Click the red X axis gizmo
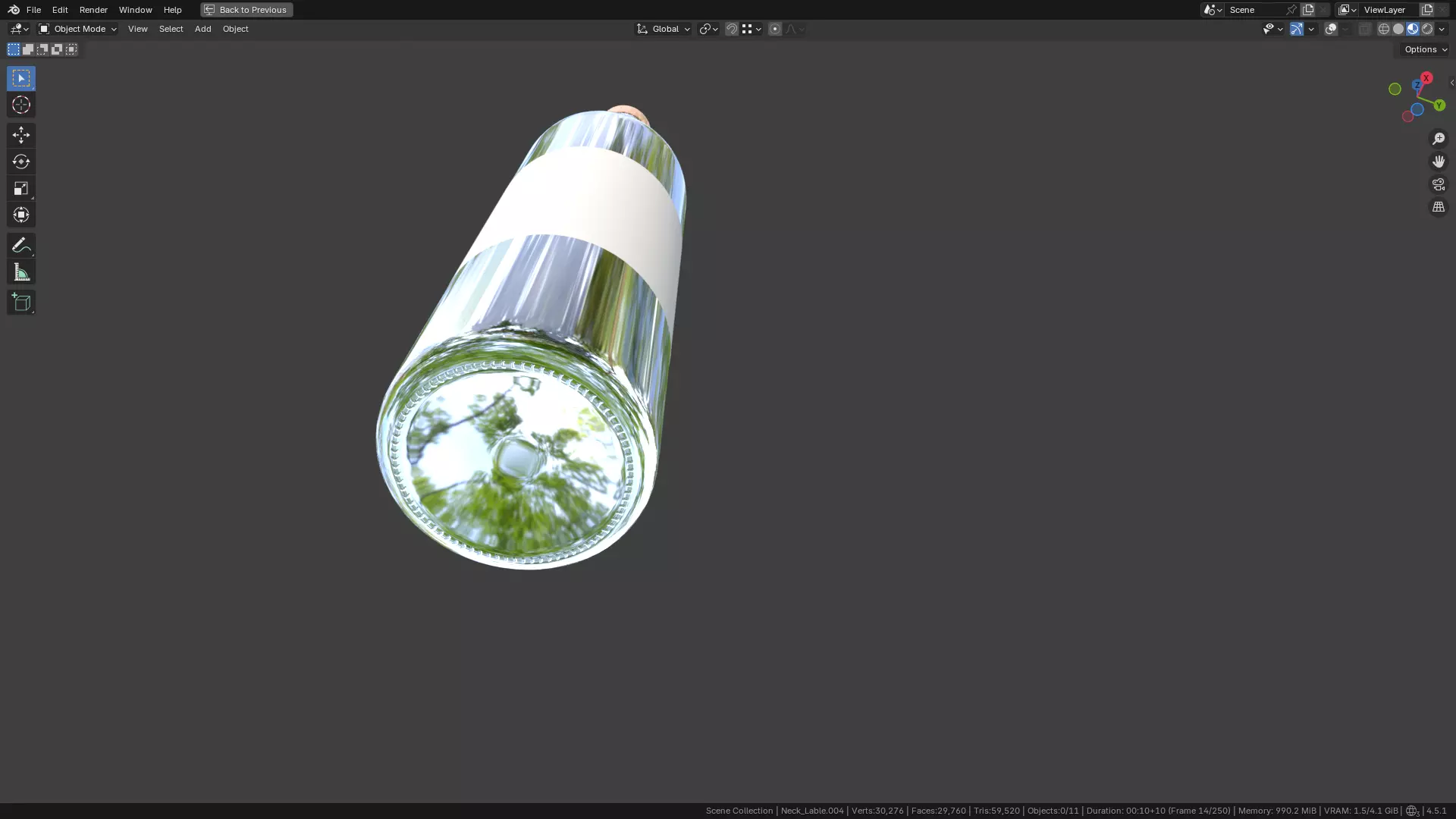1456x819 pixels. click(x=1426, y=78)
